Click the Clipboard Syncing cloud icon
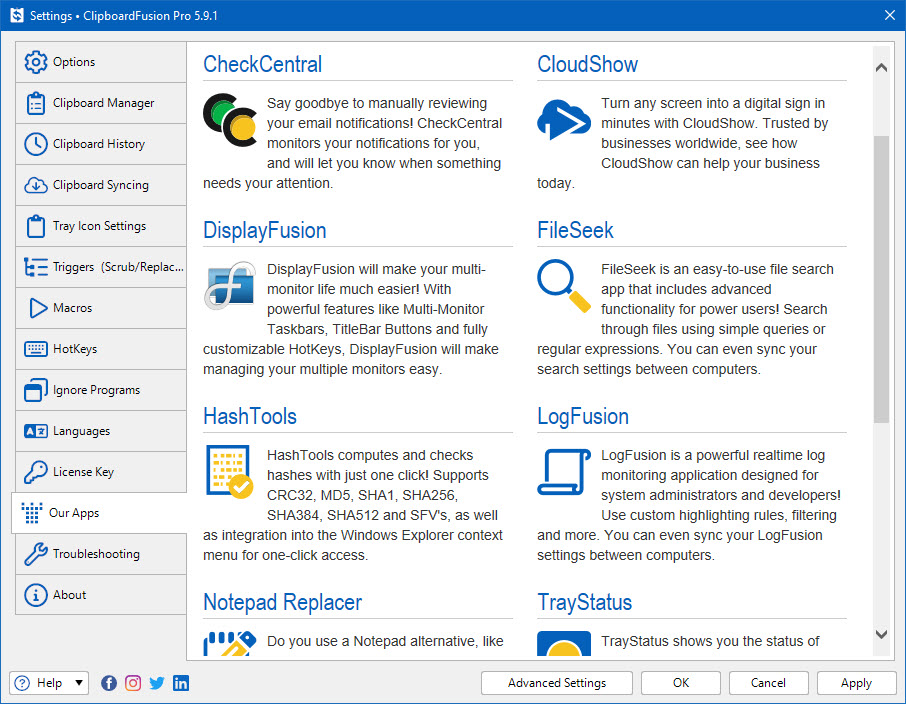The width and height of the screenshot is (906, 704). point(36,185)
